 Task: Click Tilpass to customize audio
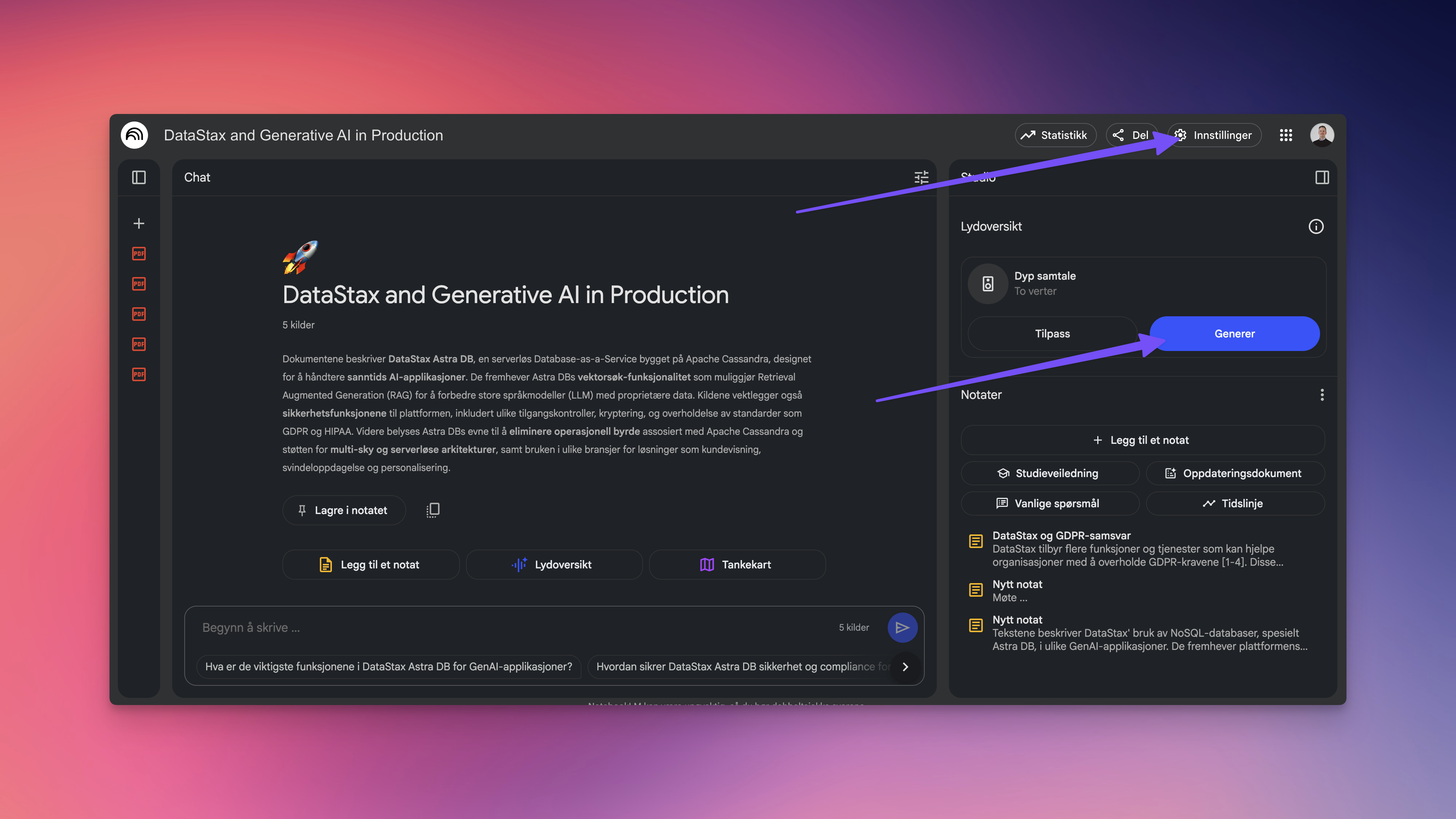click(x=1052, y=334)
